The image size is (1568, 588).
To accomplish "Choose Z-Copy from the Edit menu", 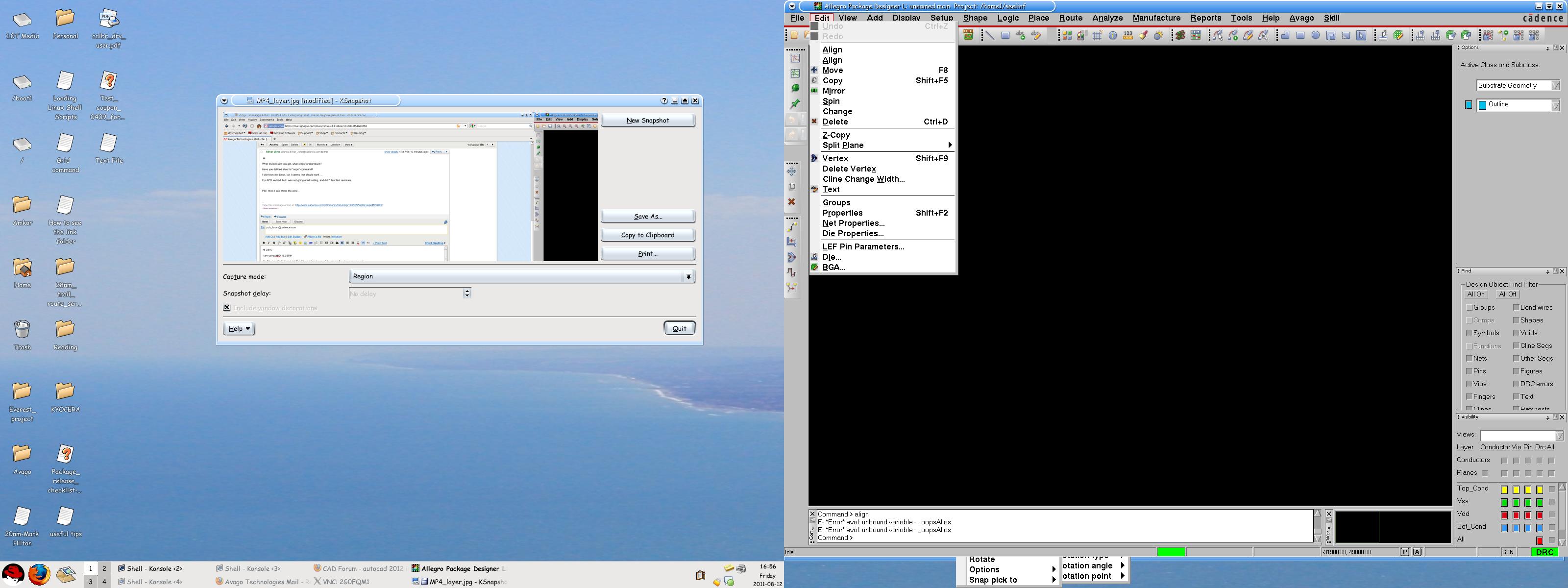I will click(836, 135).
